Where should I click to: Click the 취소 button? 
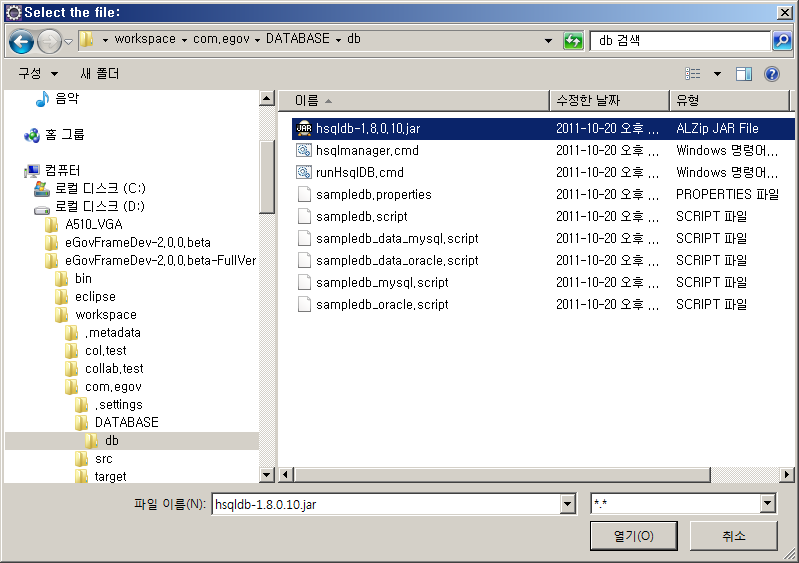pos(733,536)
